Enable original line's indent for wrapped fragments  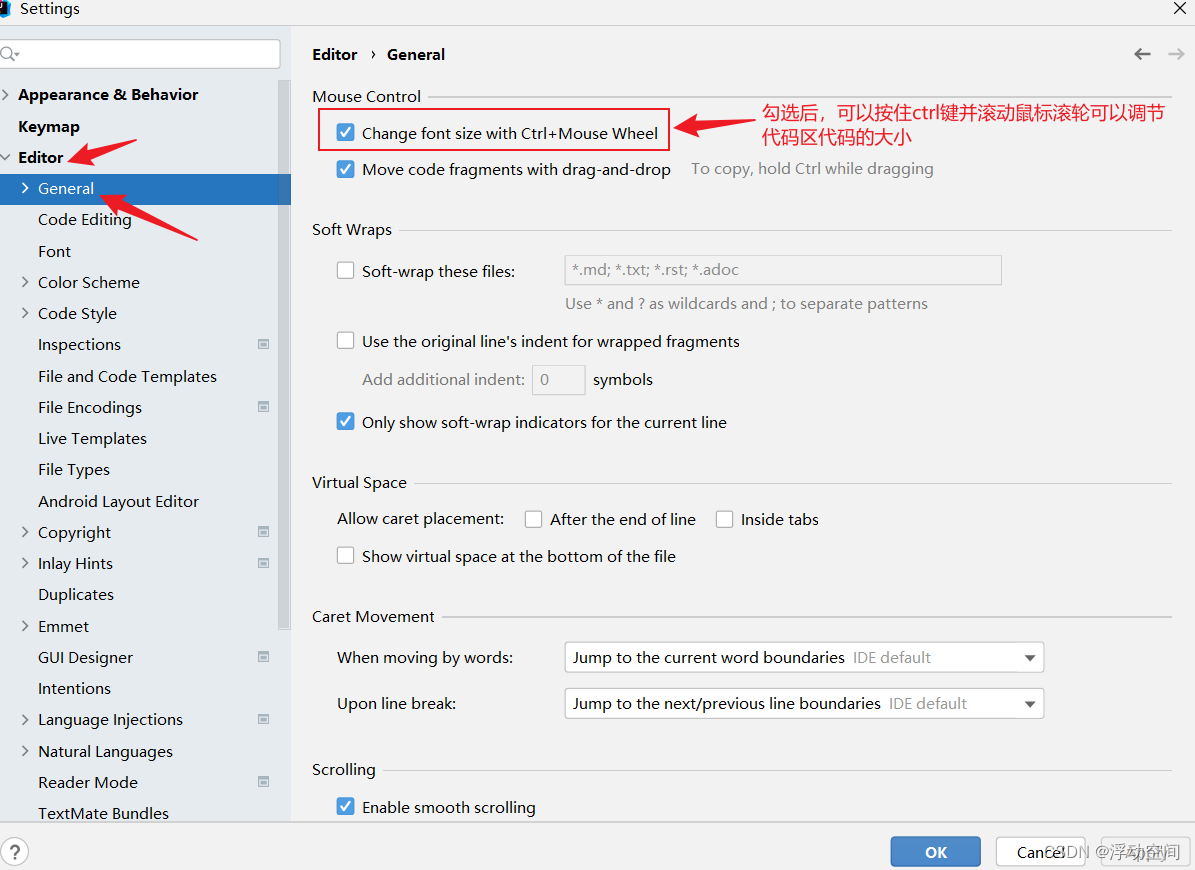pyautogui.click(x=345, y=341)
